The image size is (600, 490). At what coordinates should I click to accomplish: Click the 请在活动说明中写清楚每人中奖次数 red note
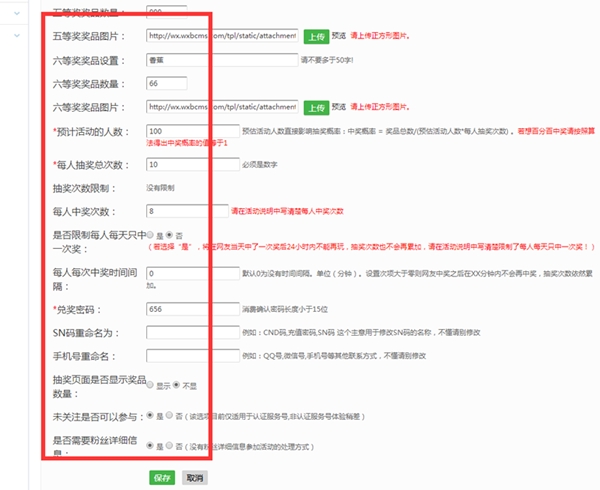[x=287, y=211]
